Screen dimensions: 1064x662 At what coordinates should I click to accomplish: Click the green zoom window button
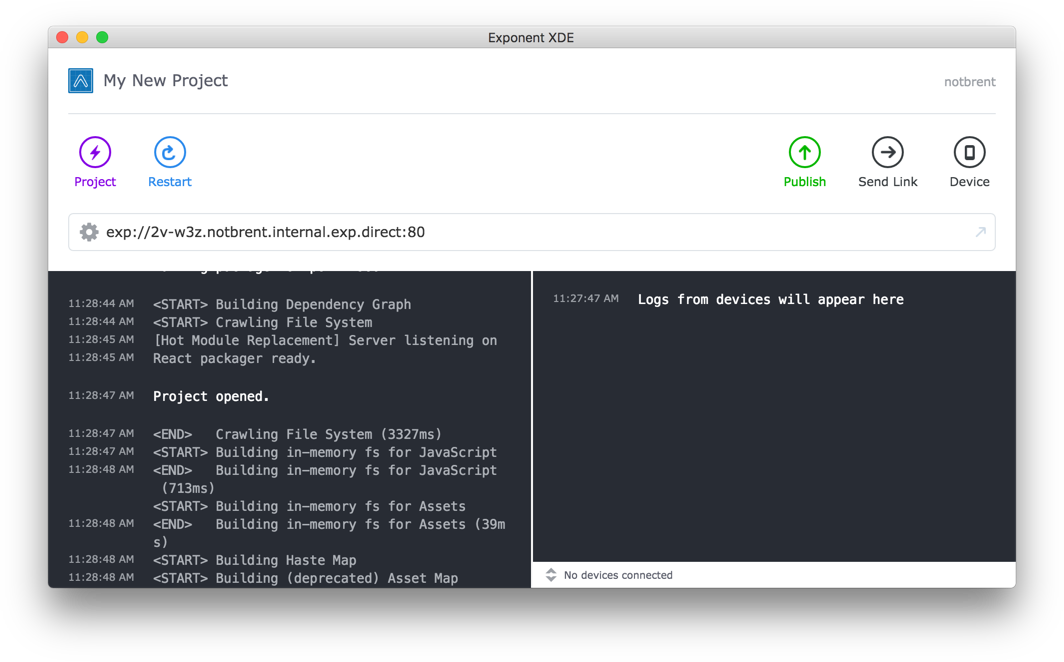[x=102, y=37]
